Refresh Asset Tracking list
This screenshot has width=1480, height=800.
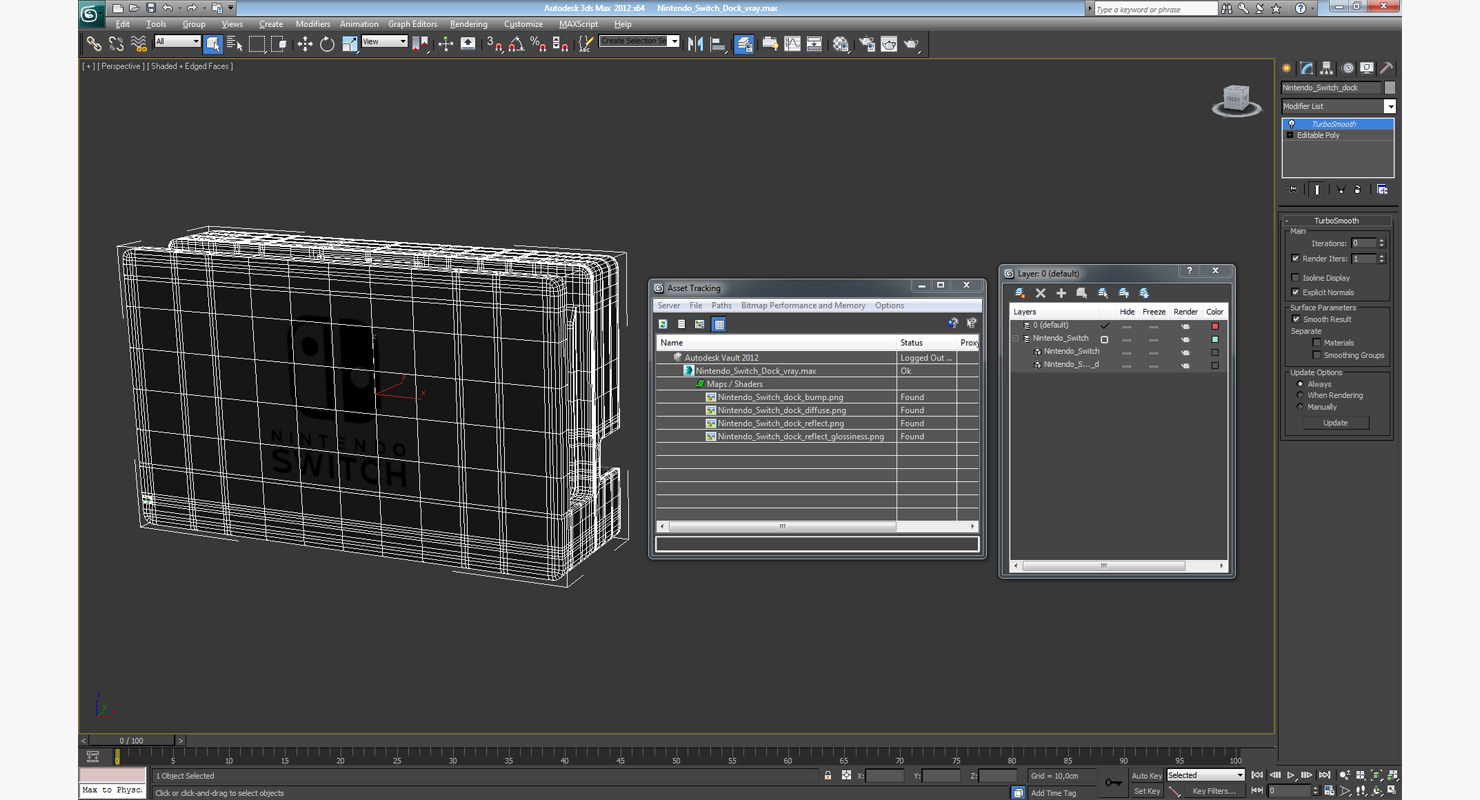(663, 324)
